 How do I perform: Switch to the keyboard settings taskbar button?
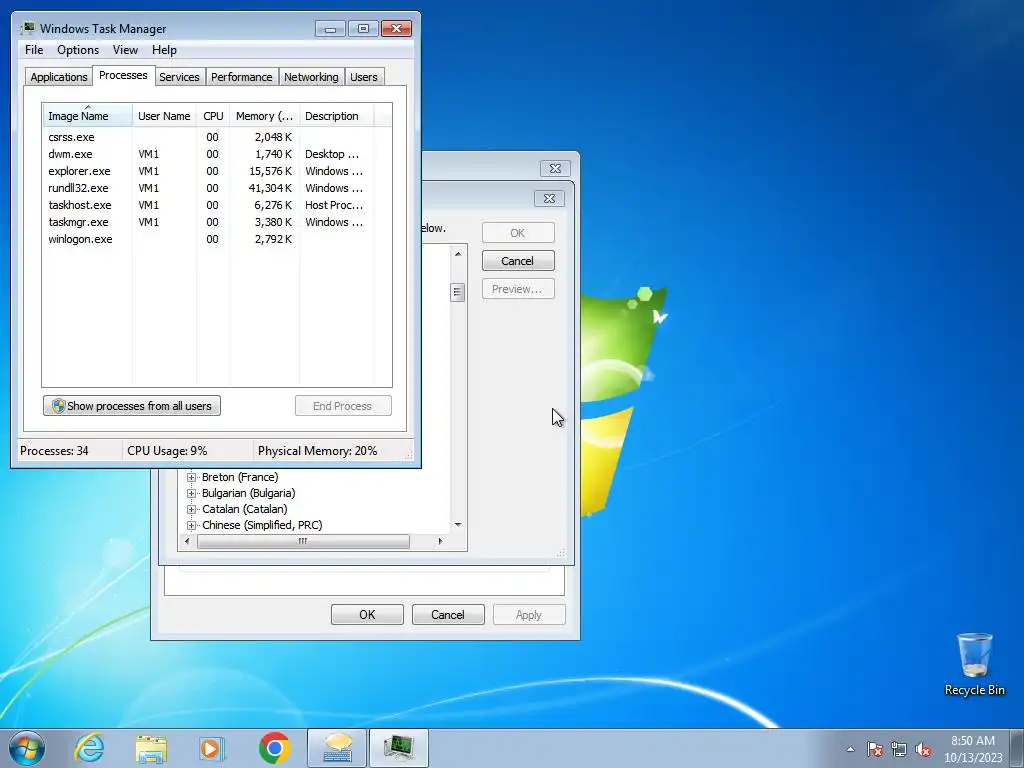tap(337, 748)
